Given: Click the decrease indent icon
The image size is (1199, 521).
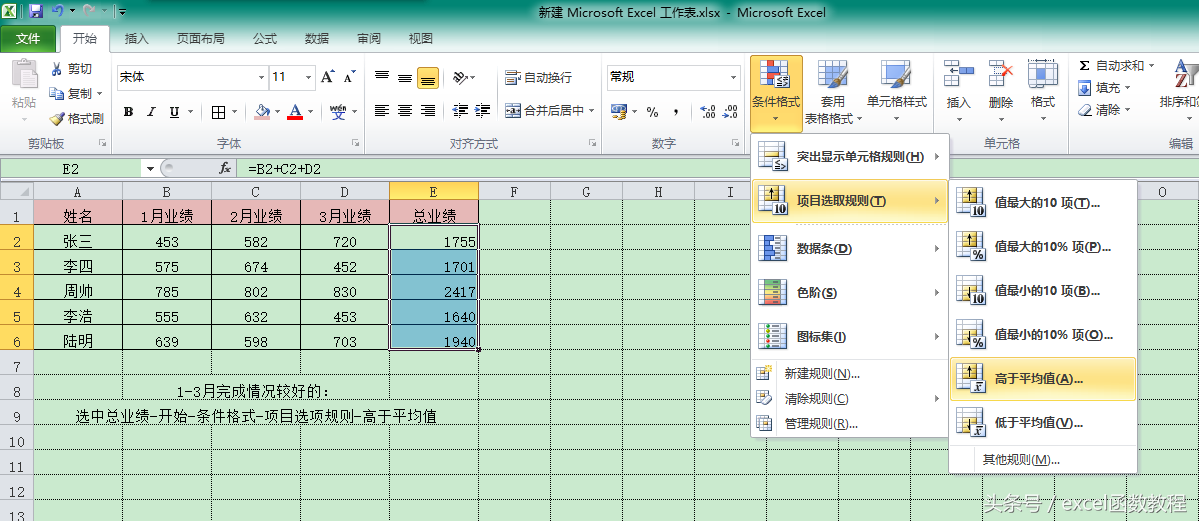Looking at the screenshot, I should pos(460,111).
